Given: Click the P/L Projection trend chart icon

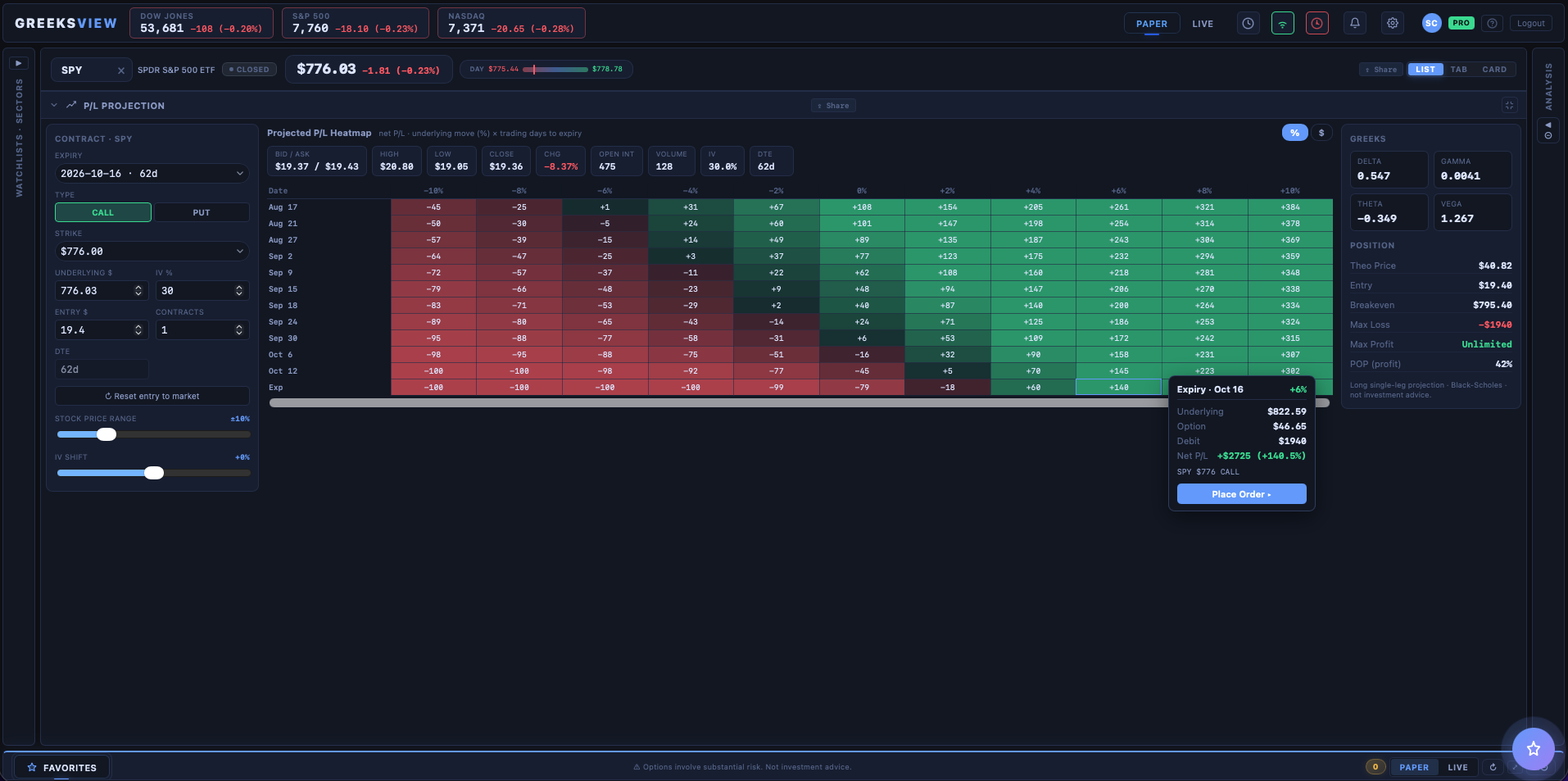Looking at the screenshot, I should pyautogui.click(x=71, y=105).
